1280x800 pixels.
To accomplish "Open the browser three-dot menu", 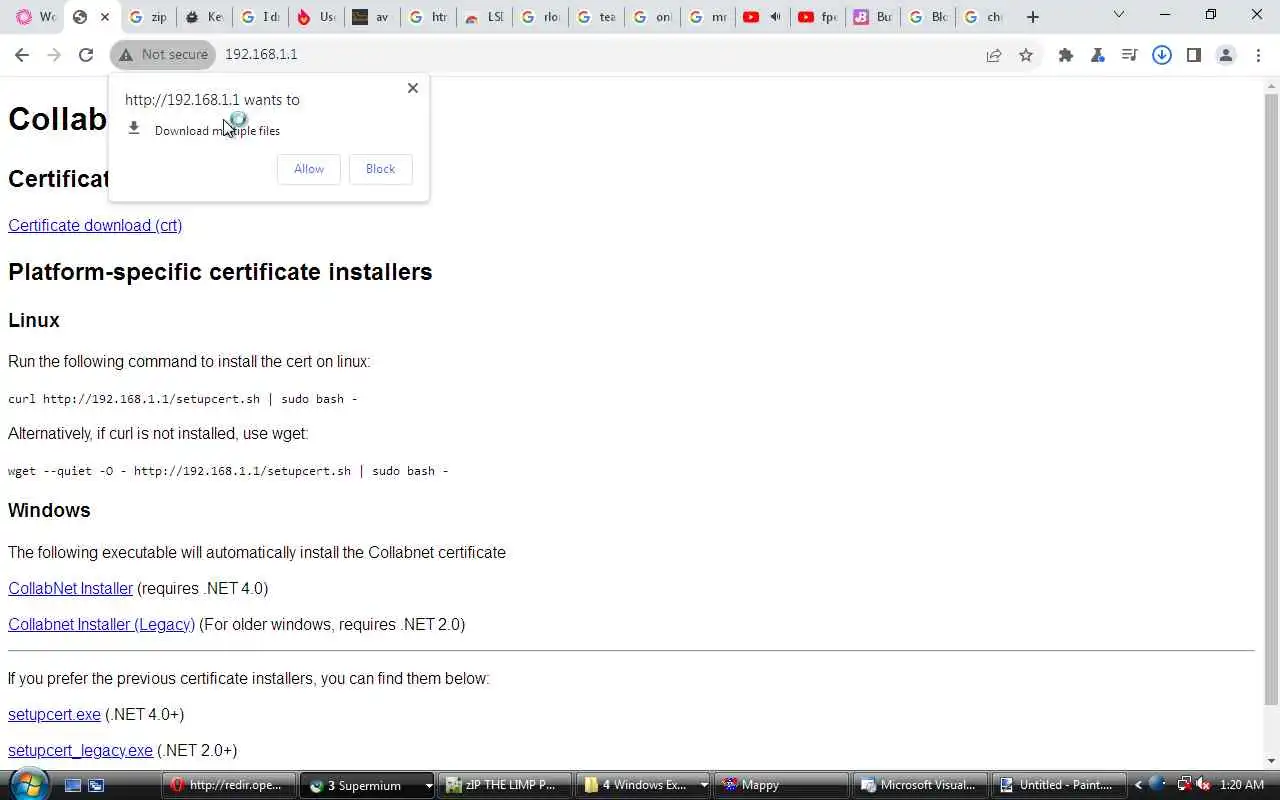I will (1258, 55).
